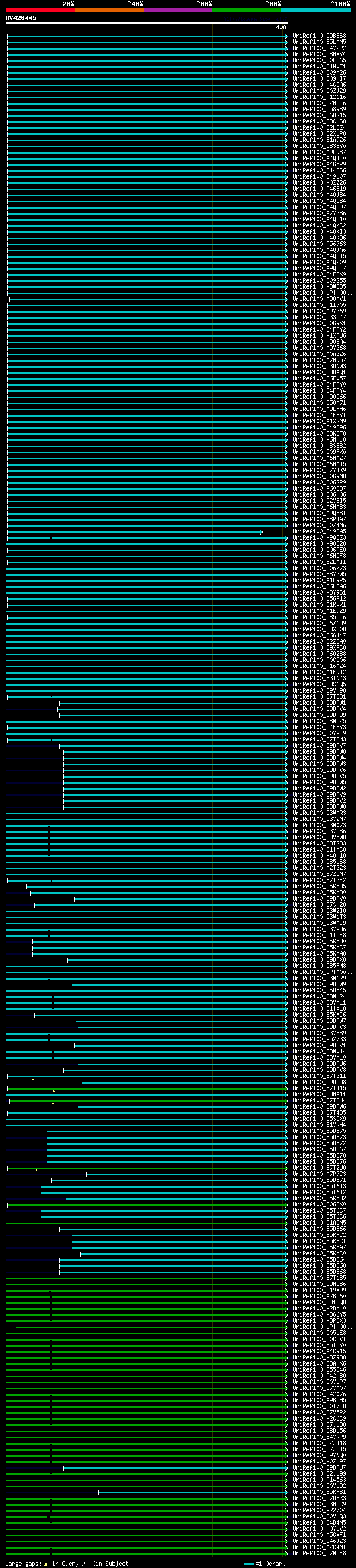Click label UniRef100_B5KYB1
The height and width of the screenshot is (1568, 356).
319,1492
